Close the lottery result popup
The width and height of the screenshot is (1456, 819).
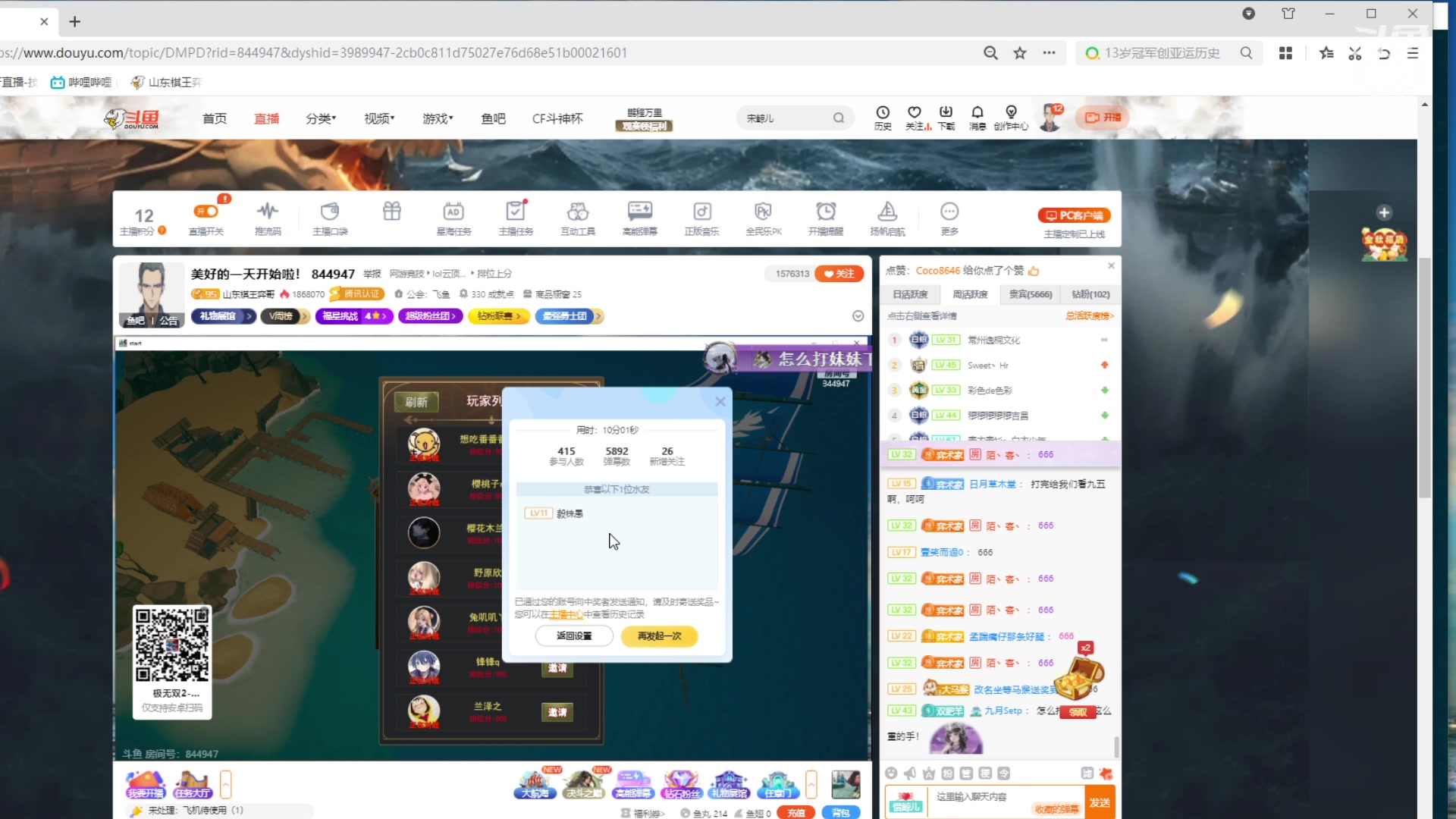[720, 402]
